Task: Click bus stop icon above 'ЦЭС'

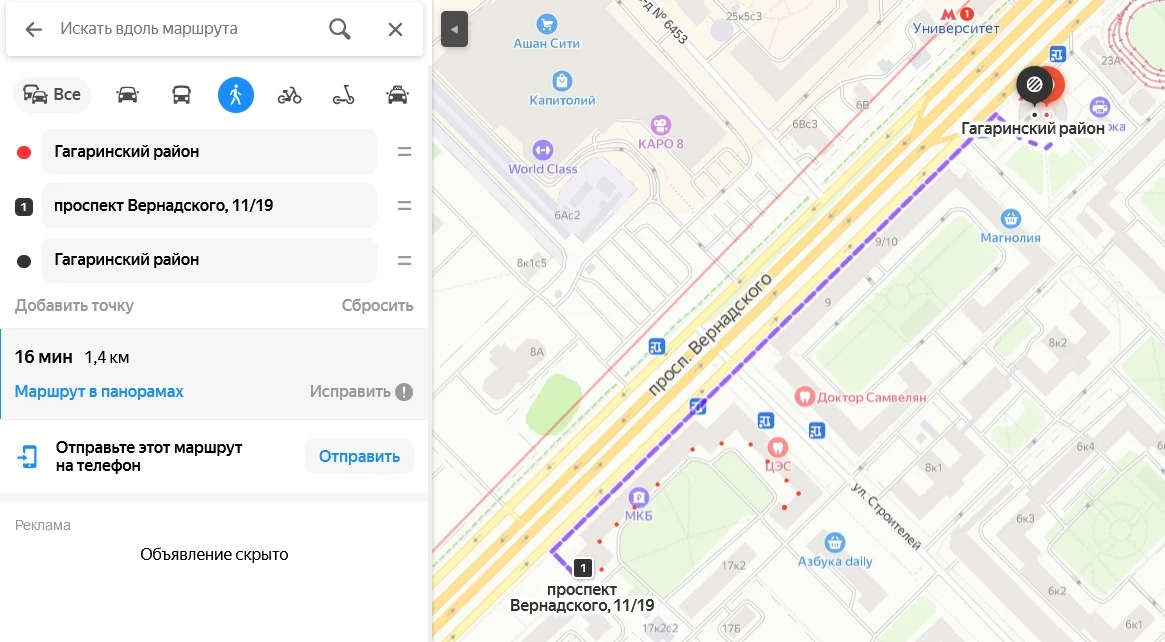Action: click(765, 421)
